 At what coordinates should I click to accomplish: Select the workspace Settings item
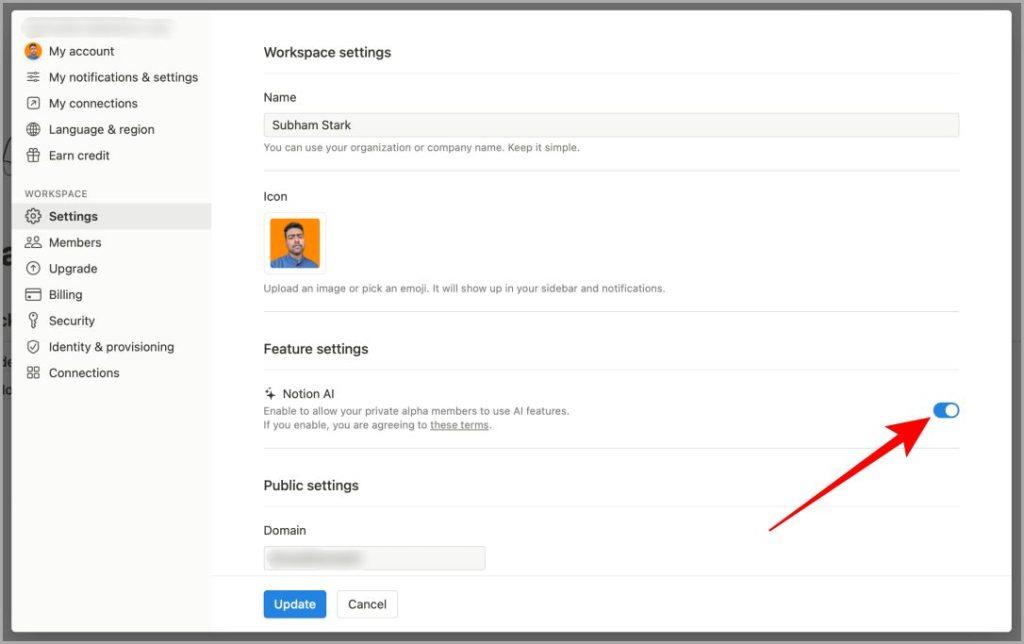pyautogui.click(x=111, y=216)
